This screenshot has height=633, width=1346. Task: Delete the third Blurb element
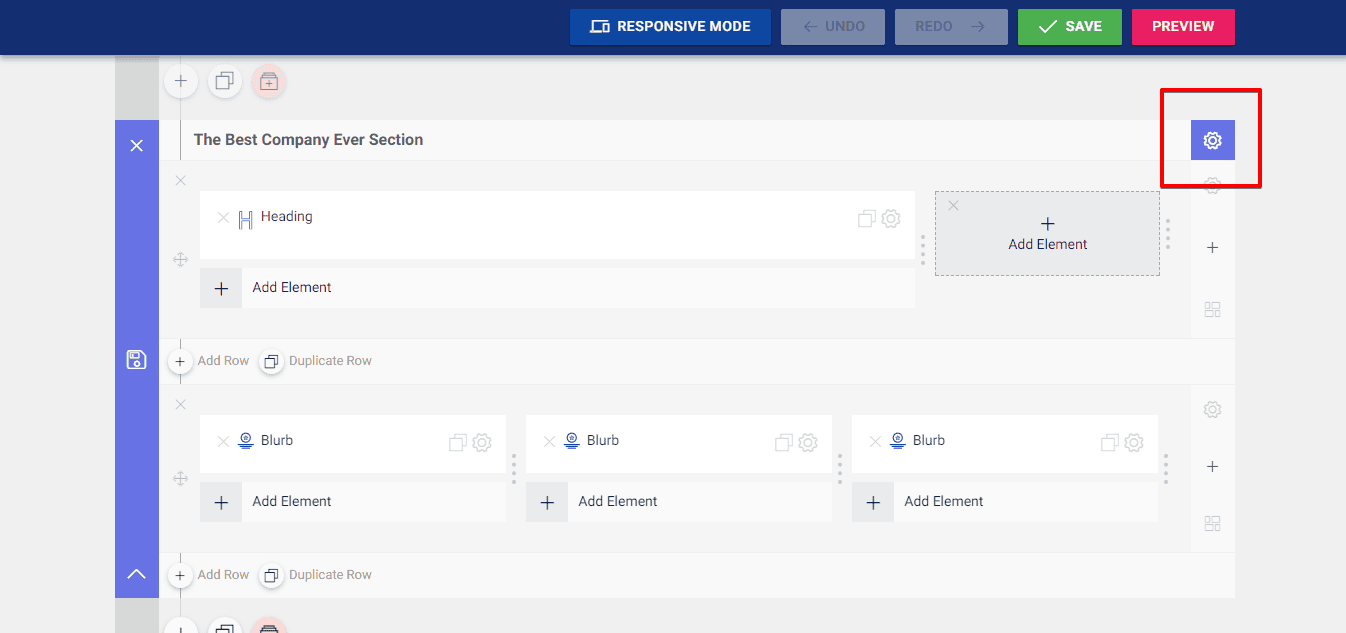[875, 441]
